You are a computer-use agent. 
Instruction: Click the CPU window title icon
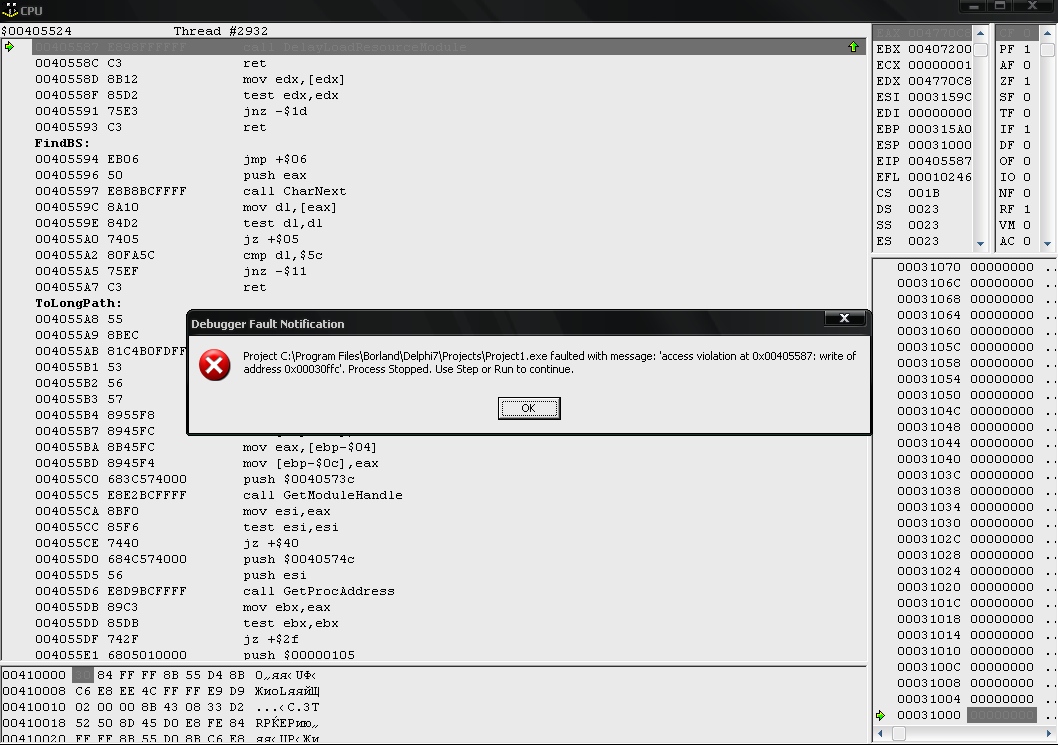[10, 10]
